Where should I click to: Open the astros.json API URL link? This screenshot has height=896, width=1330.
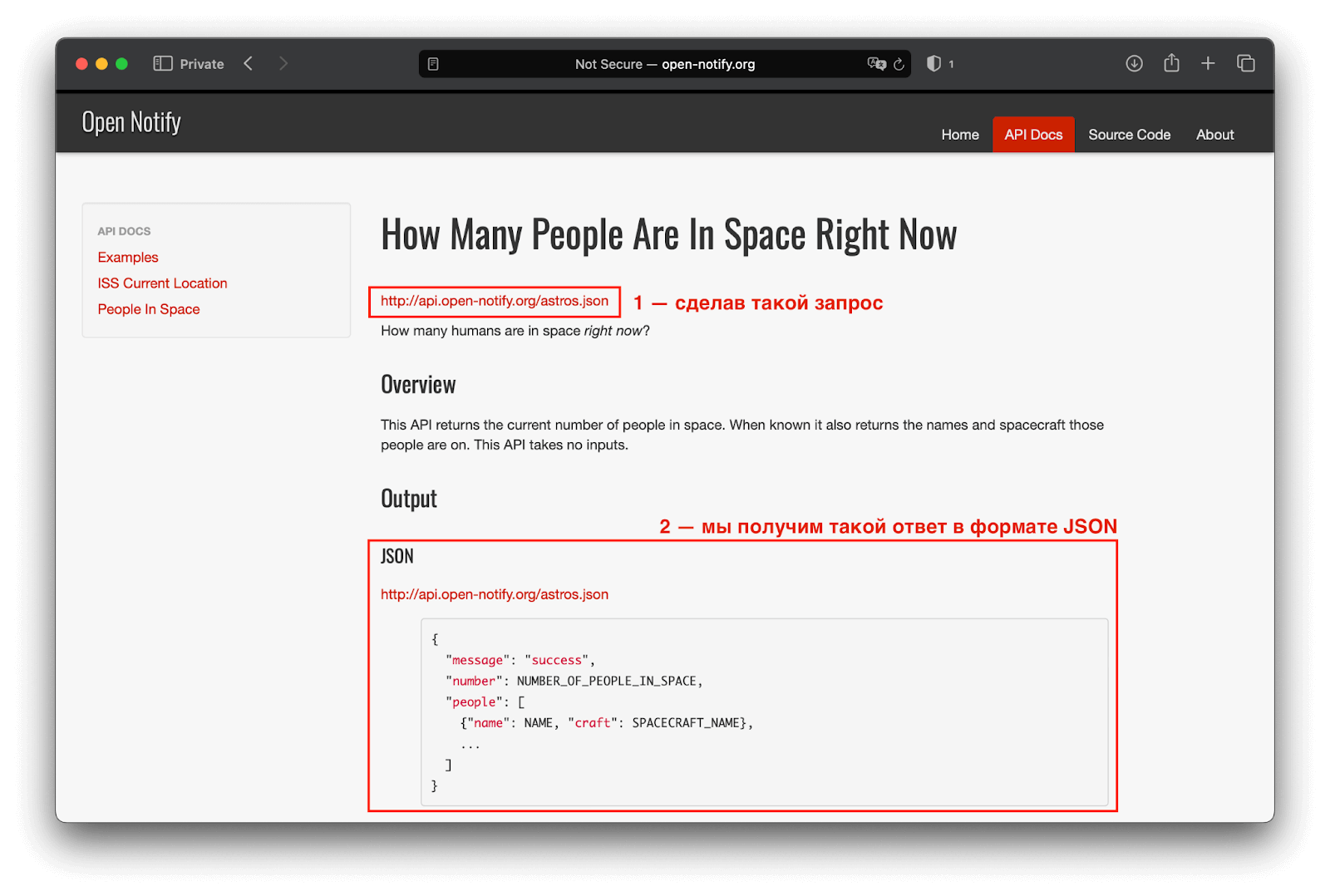coord(495,301)
